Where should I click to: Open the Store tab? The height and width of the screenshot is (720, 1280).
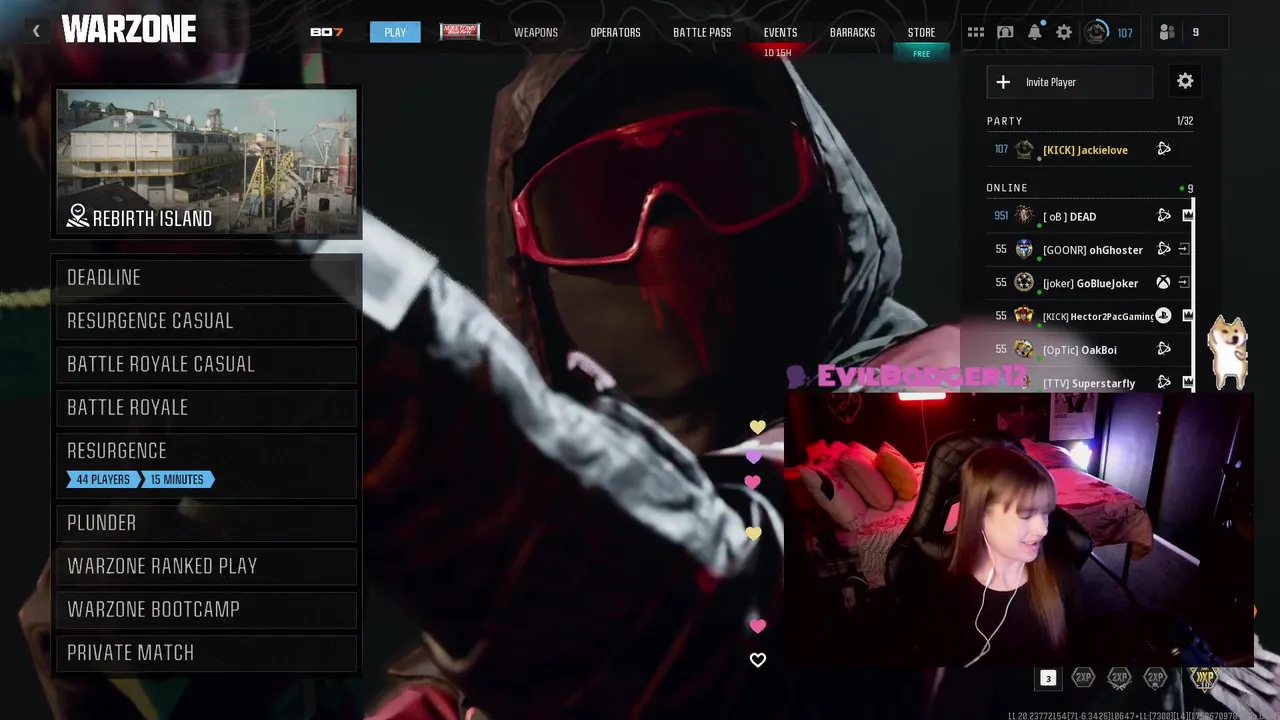point(921,32)
